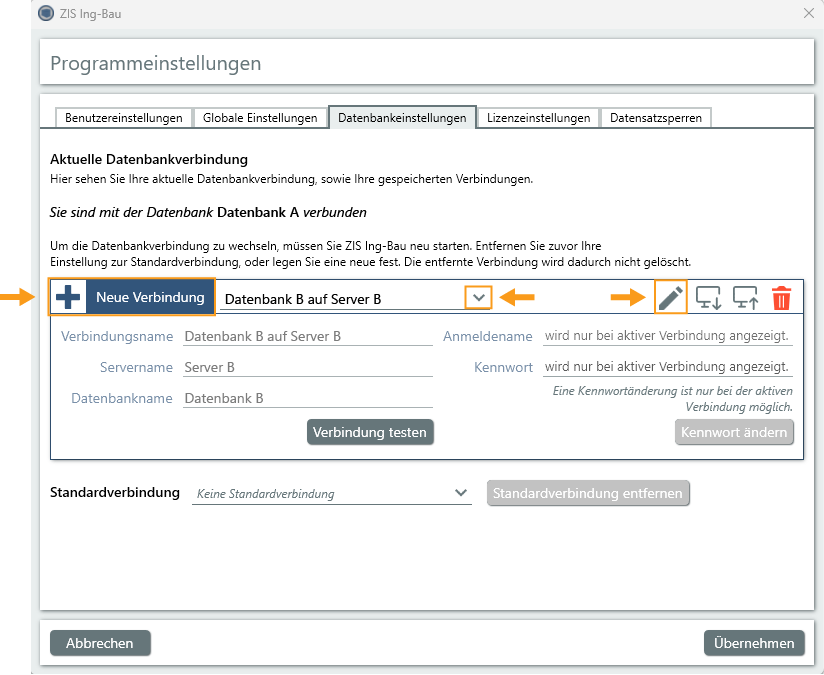Image resolution: width=824 pixels, height=675 pixels.
Task: Click the ZIS Ing-Bau app icon
Action: 46,13
